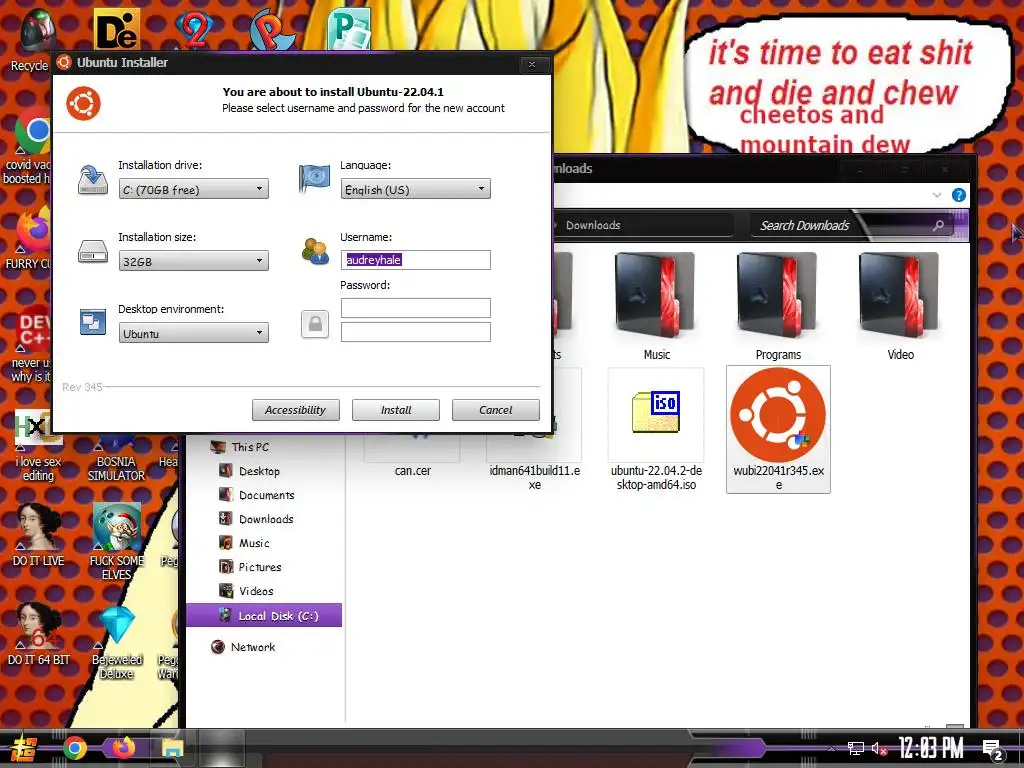1024x768 pixels.
Task: Click the language flag icon
Action: (x=314, y=178)
